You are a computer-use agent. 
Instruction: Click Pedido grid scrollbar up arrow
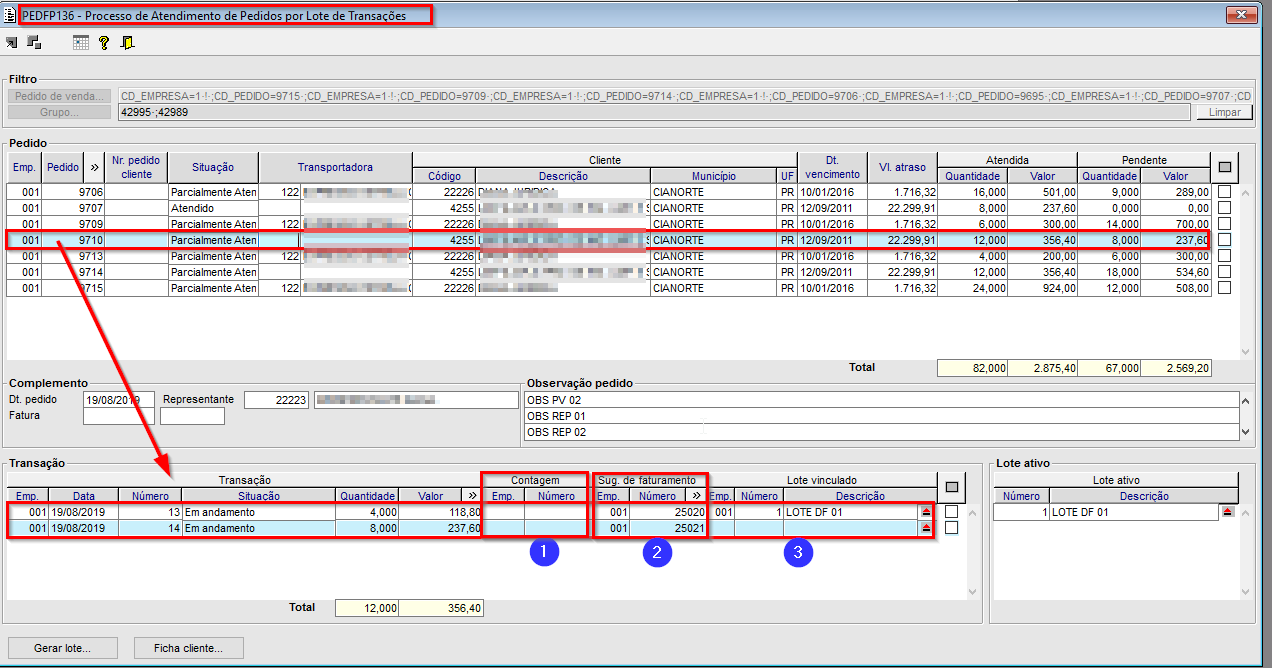[1245, 192]
